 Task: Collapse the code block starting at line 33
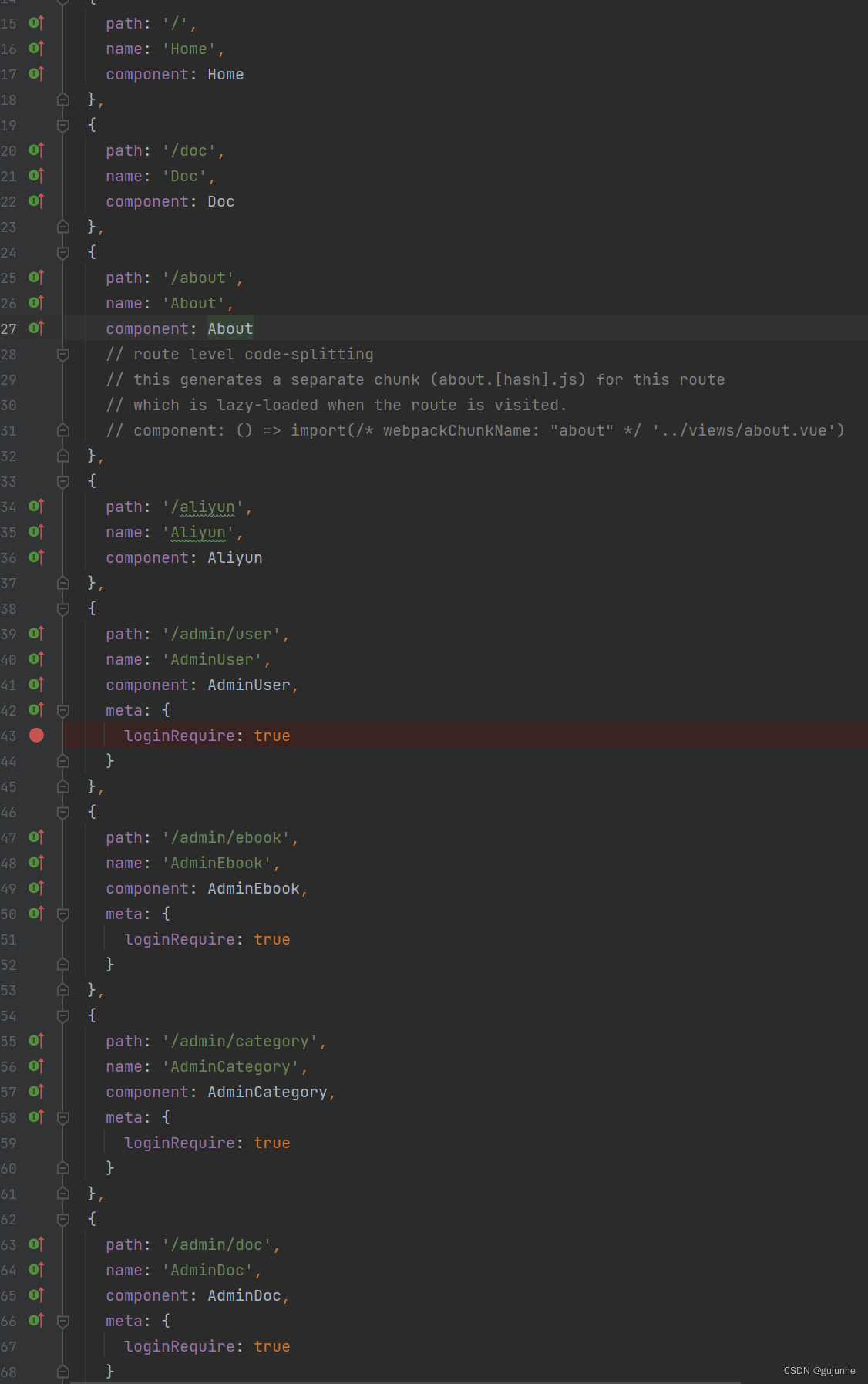[63, 481]
